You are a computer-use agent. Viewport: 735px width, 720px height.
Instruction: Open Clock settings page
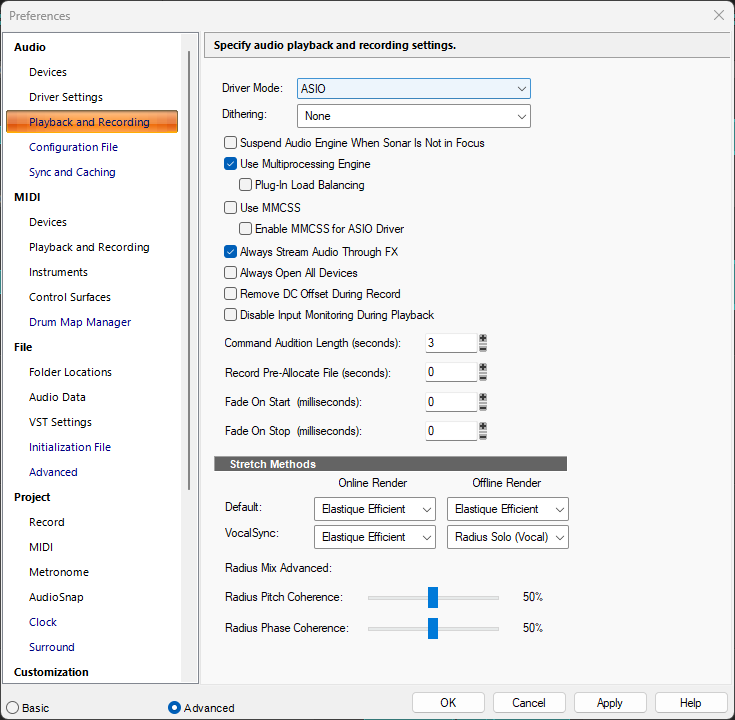click(x=43, y=622)
